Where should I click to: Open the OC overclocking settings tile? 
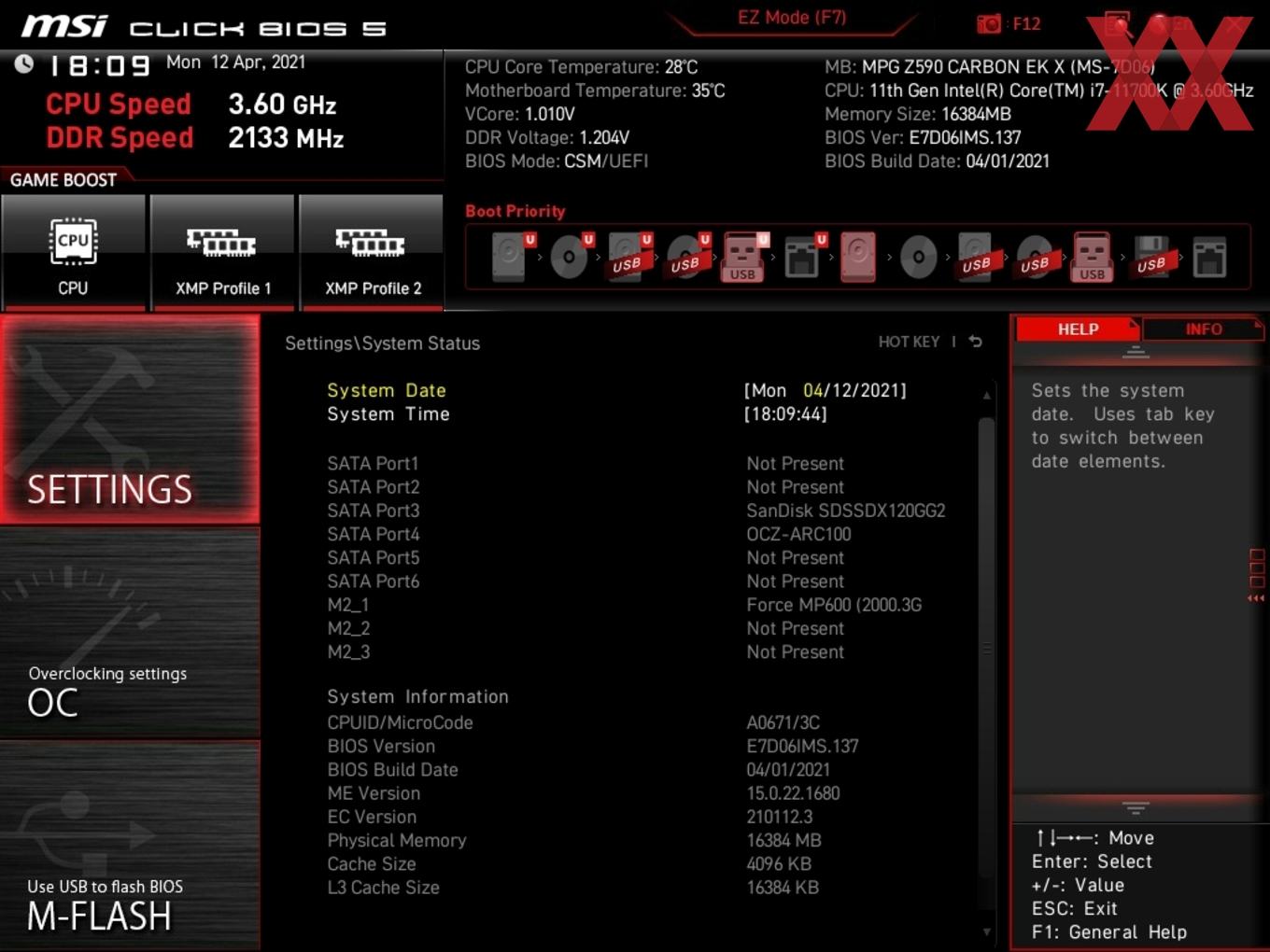coord(130,633)
